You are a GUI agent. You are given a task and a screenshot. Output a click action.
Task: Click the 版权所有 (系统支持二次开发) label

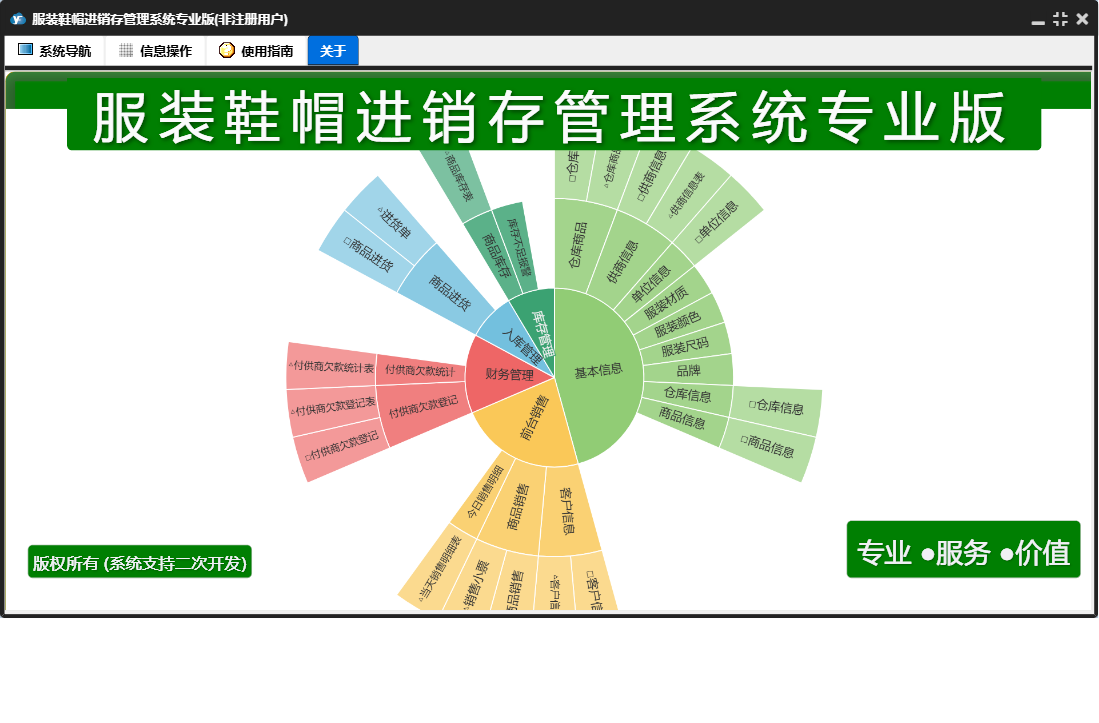pyautogui.click(x=139, y=562)
